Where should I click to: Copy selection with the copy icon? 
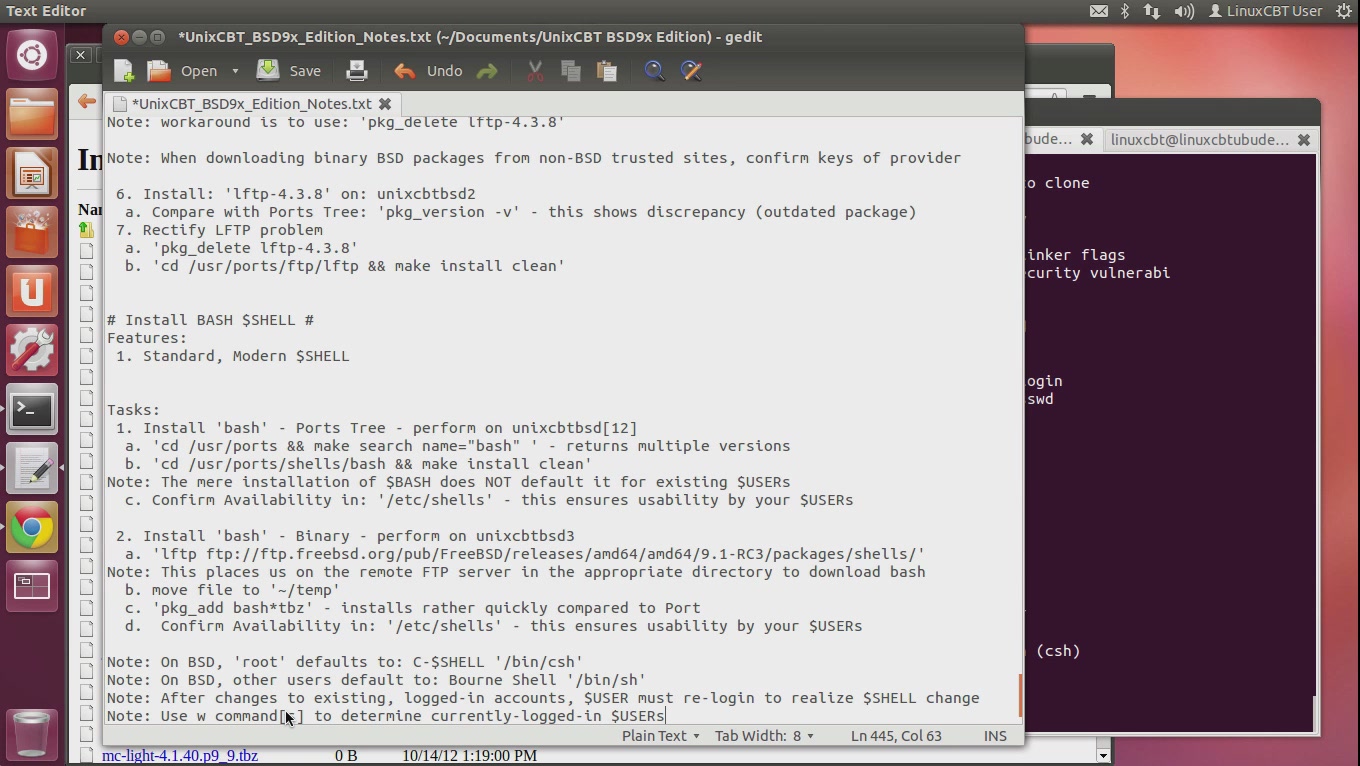(571, 71)
